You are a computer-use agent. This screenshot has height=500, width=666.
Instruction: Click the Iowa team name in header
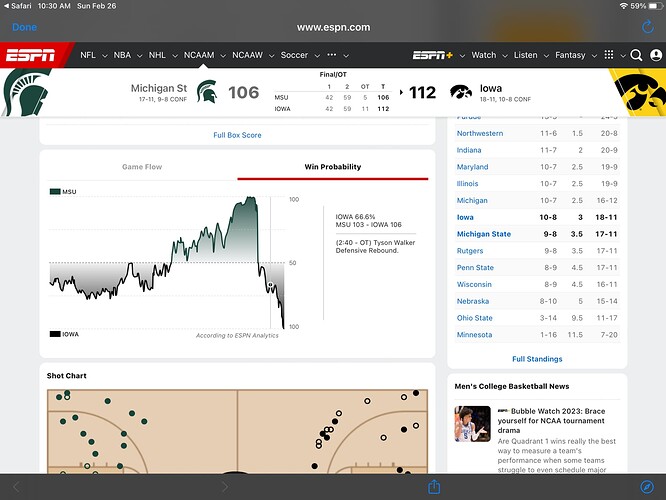(491, 88)
